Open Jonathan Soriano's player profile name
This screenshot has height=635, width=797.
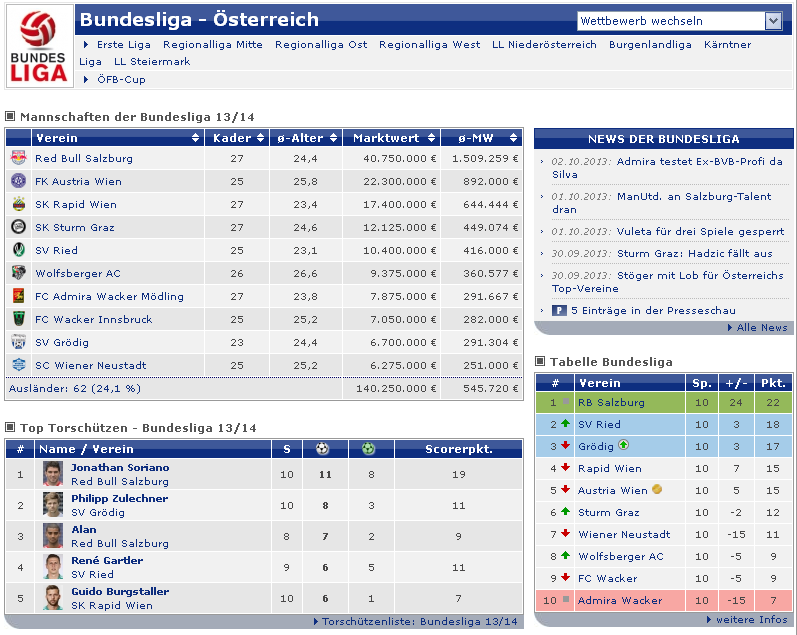pyautogui.click(x=120, y=467)
